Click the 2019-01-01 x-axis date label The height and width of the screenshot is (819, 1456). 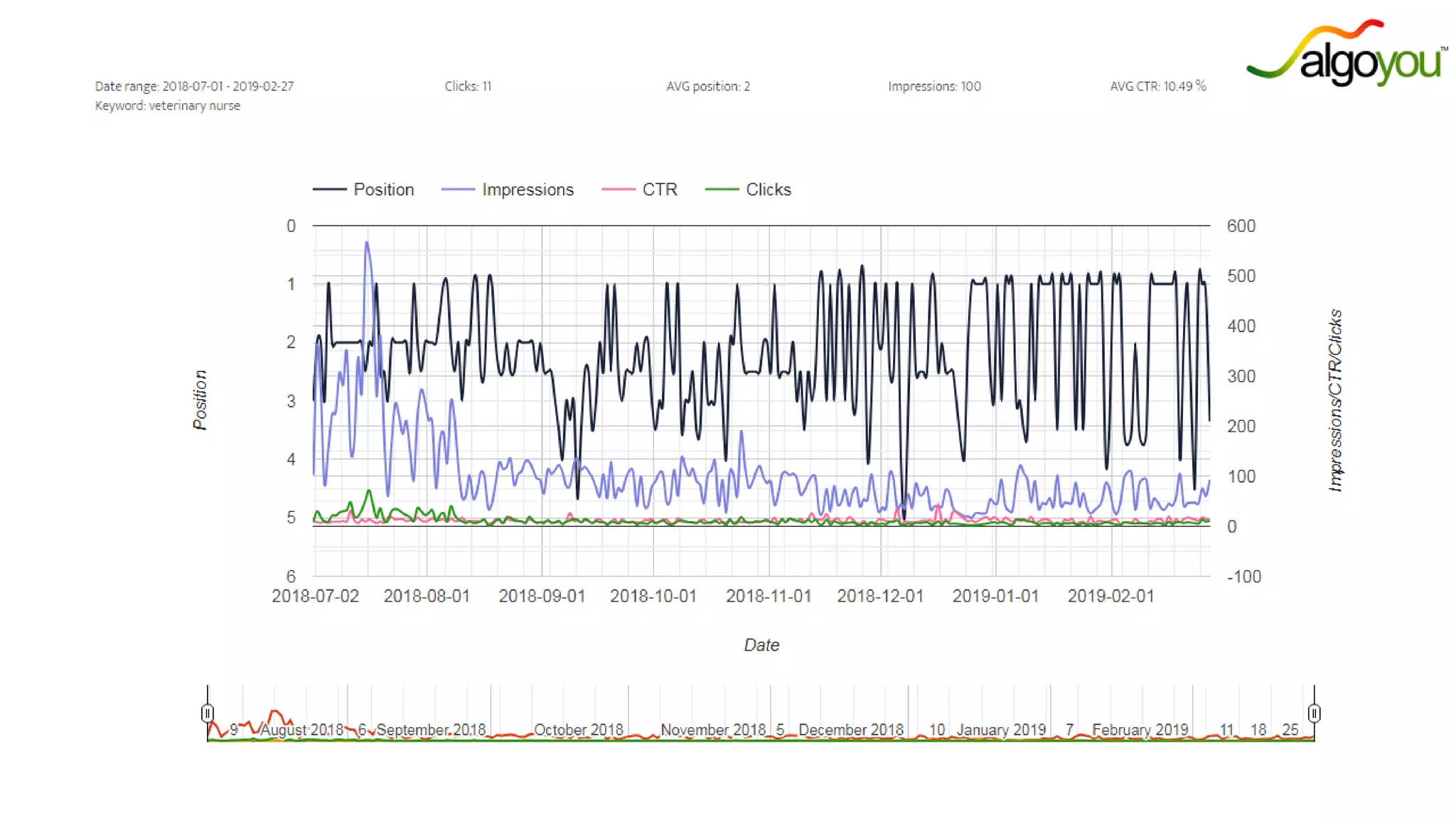pyautogui.click(x=995, y=596)
